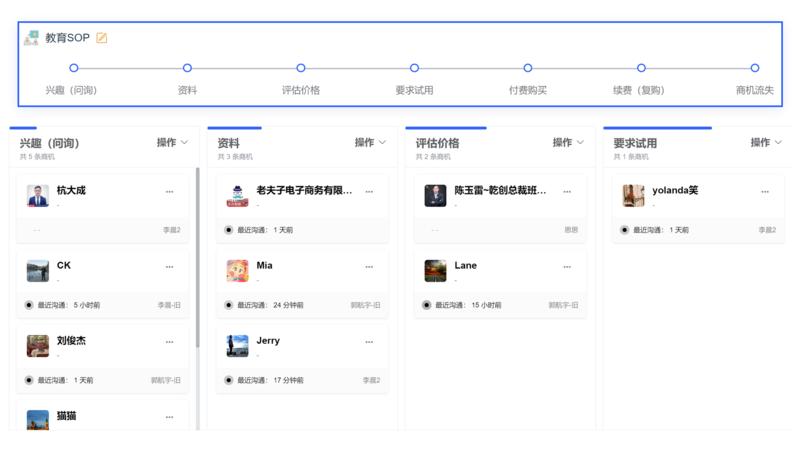800x450 pixels.
Task: Click 最近沟通: 24 分钟前 on Mia card
Action: coord(270,305)
